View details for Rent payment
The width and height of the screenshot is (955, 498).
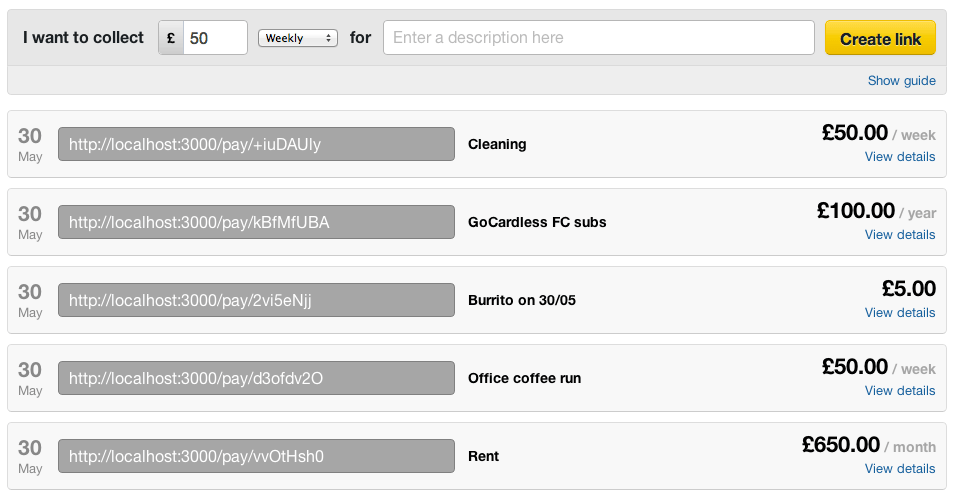point(900,468)
